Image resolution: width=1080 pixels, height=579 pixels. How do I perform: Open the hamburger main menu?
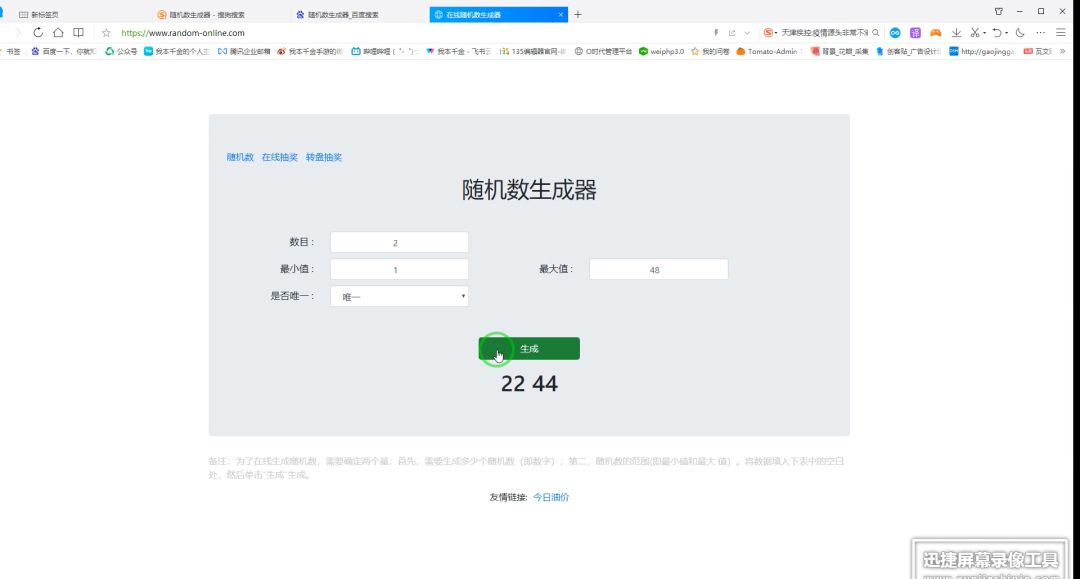point(1061,32)
